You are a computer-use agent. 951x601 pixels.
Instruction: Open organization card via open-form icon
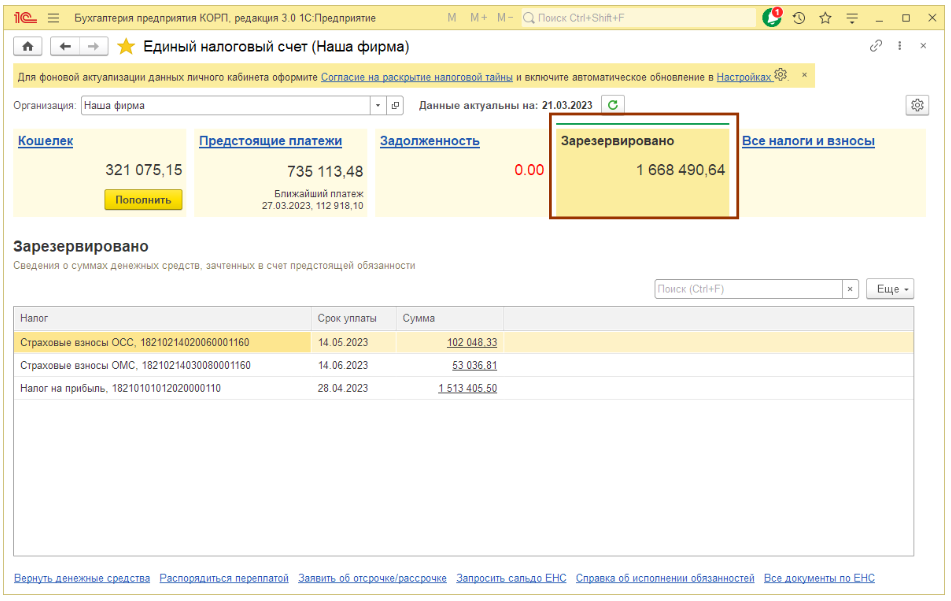[395, 105]
